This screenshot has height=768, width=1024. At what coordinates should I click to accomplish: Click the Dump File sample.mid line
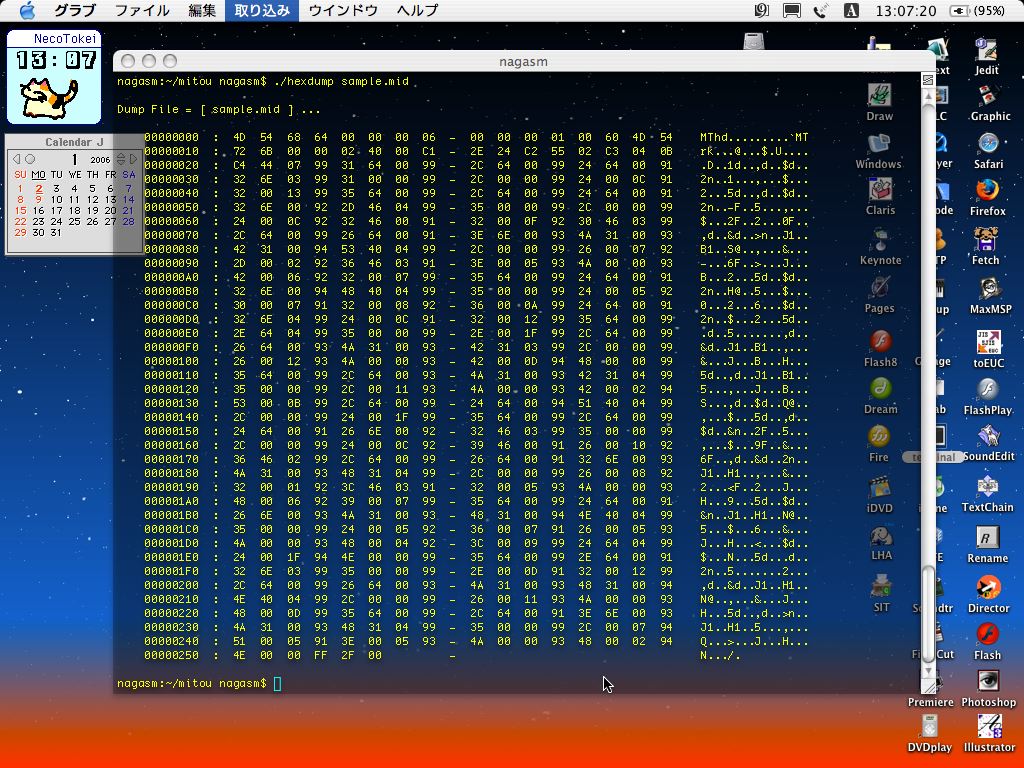click(x=219, y=109)
